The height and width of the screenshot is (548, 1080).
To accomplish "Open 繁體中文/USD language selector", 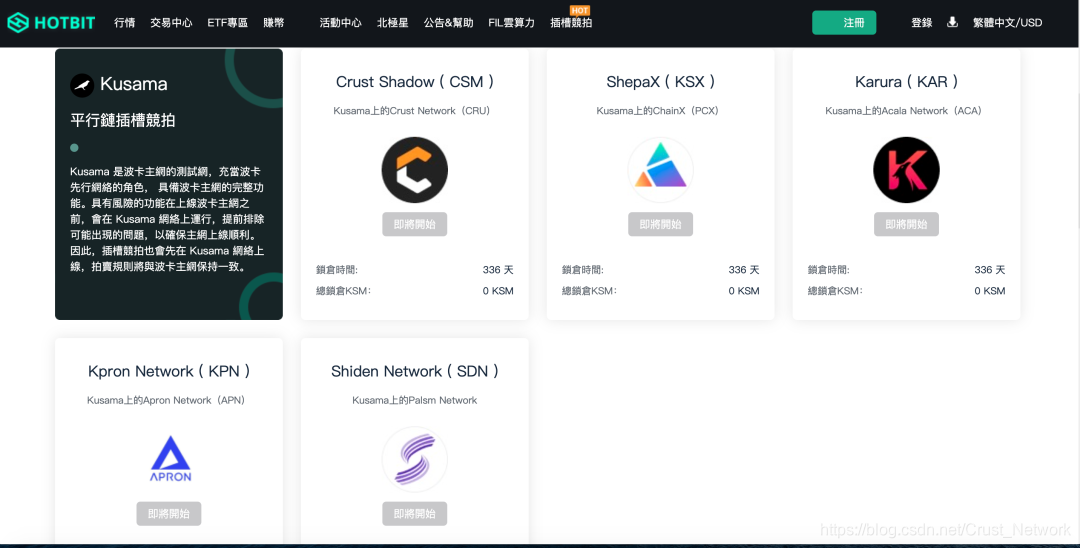I will pos(1007,23).
